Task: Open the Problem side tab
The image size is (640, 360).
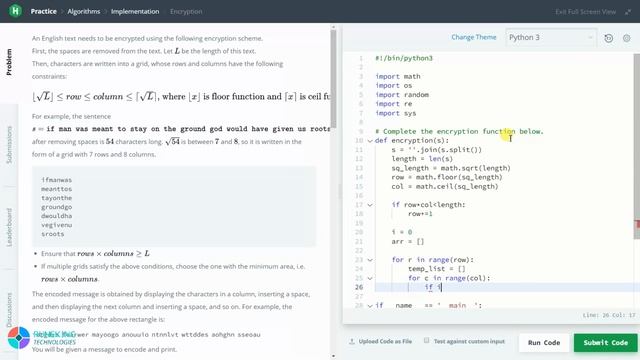Action: click(x=9, y=62)
